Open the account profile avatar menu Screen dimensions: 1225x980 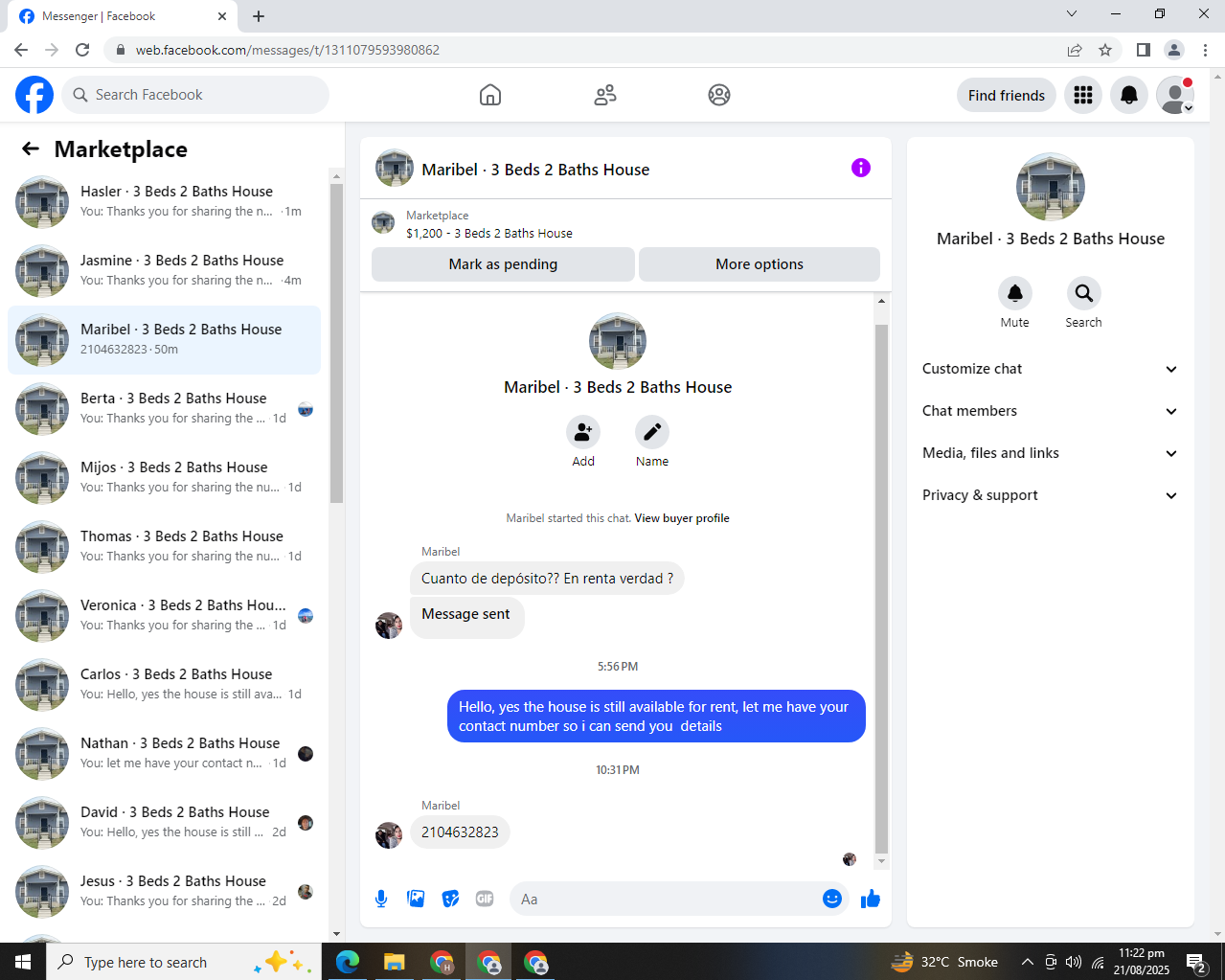point(1175,95)
